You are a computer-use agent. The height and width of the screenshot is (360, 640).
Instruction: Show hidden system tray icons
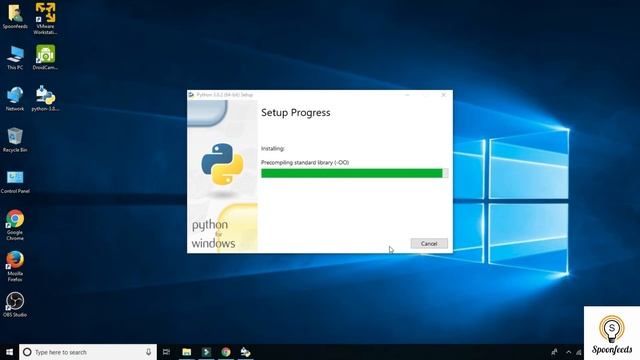coord(569,352)
